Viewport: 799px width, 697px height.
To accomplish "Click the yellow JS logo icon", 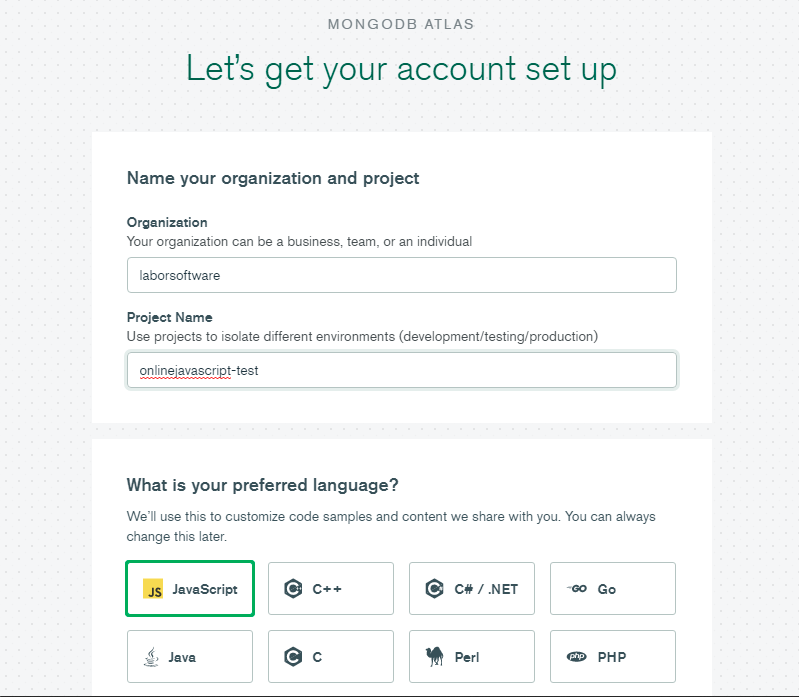I will tap(153, 589).
